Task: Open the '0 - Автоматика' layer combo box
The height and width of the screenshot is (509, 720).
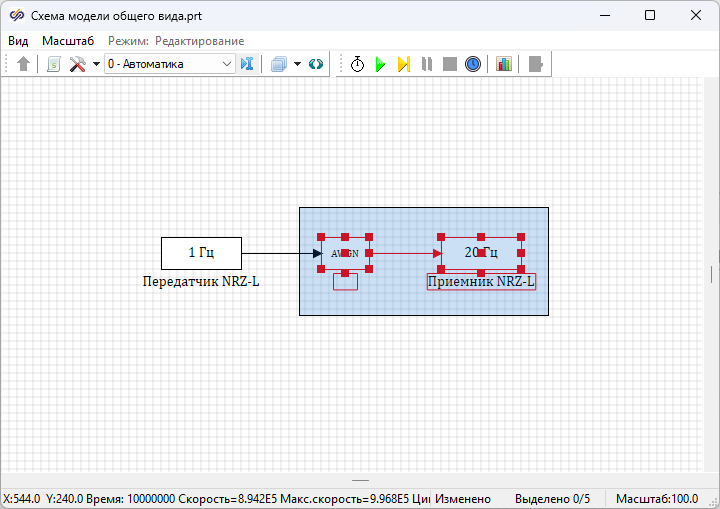Action: coord(169,64)
